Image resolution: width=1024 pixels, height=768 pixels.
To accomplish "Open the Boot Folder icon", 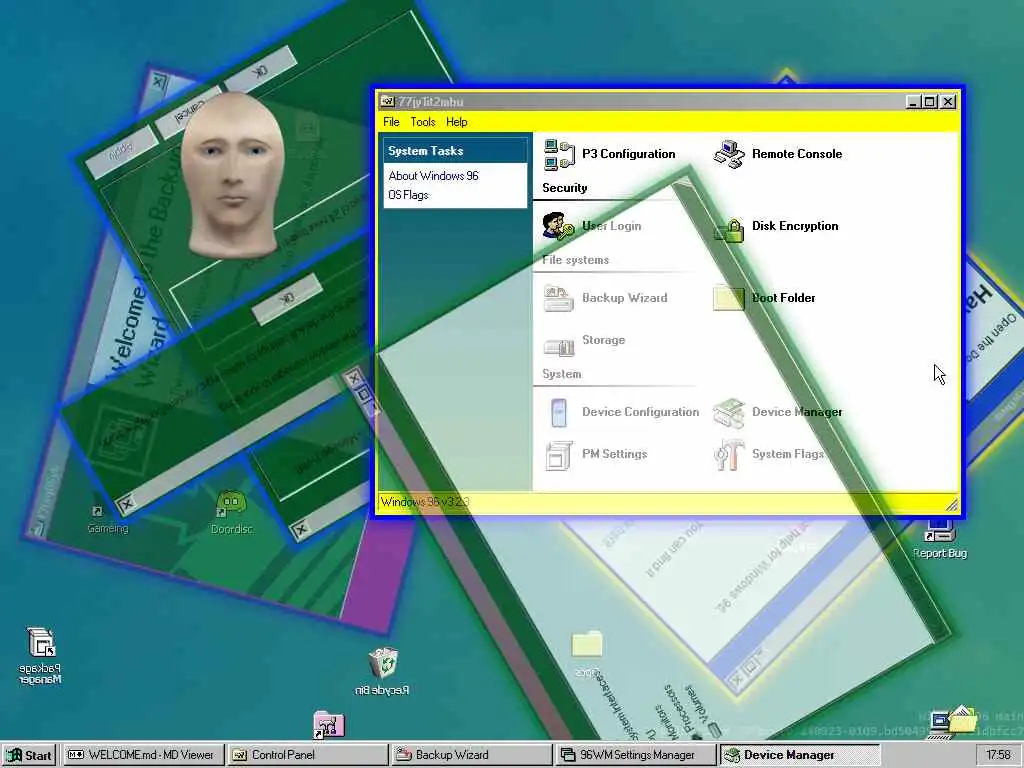I will (729, 298).
